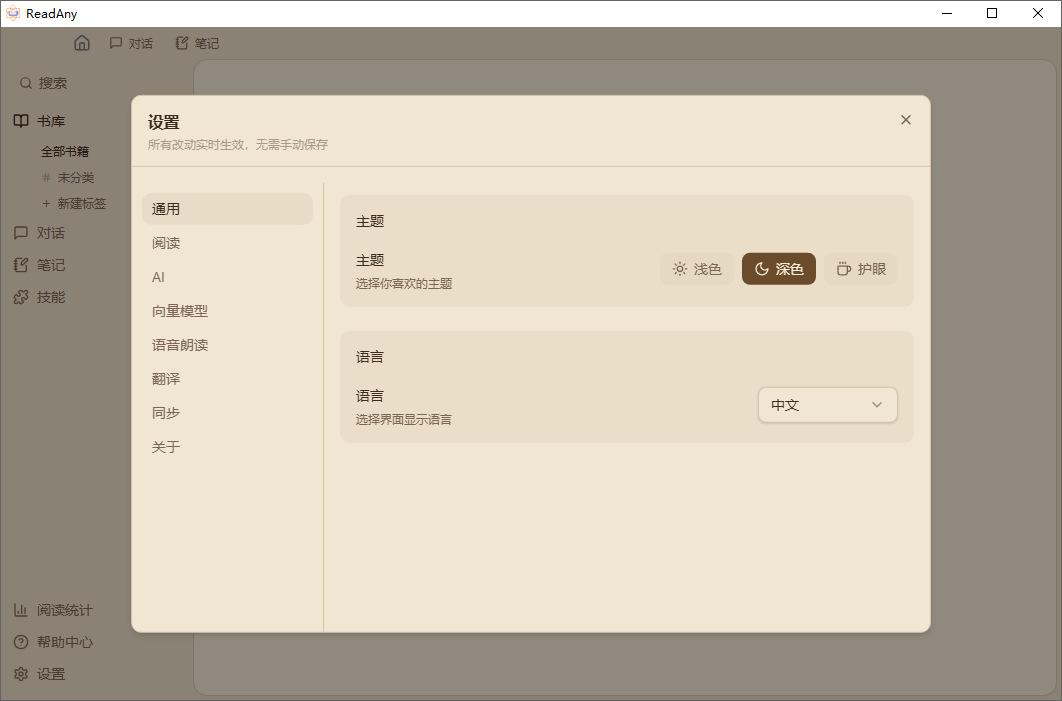Select the 浅色 light theme option

coord(696,268)
